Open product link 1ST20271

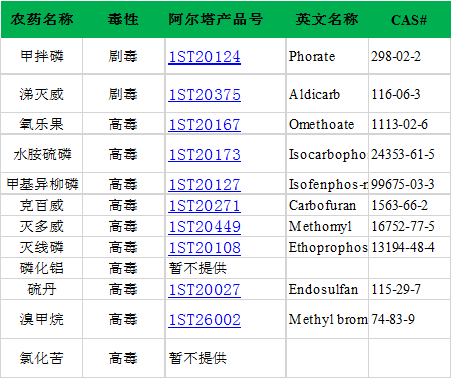point(204,206)
